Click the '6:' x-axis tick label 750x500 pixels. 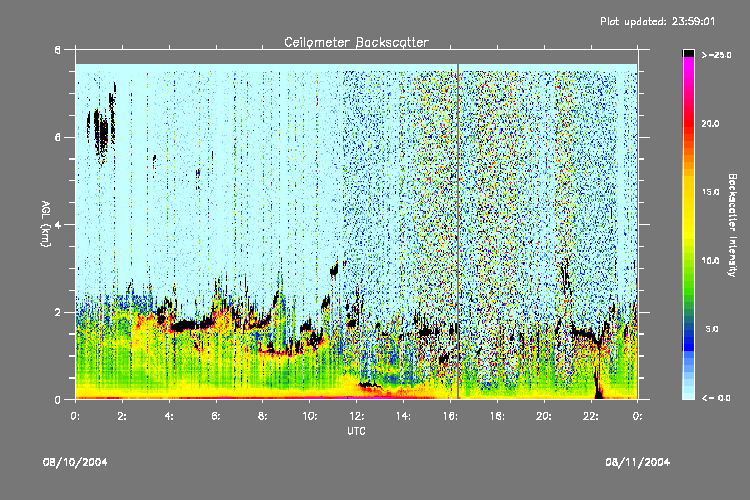(x=216, y=416)
